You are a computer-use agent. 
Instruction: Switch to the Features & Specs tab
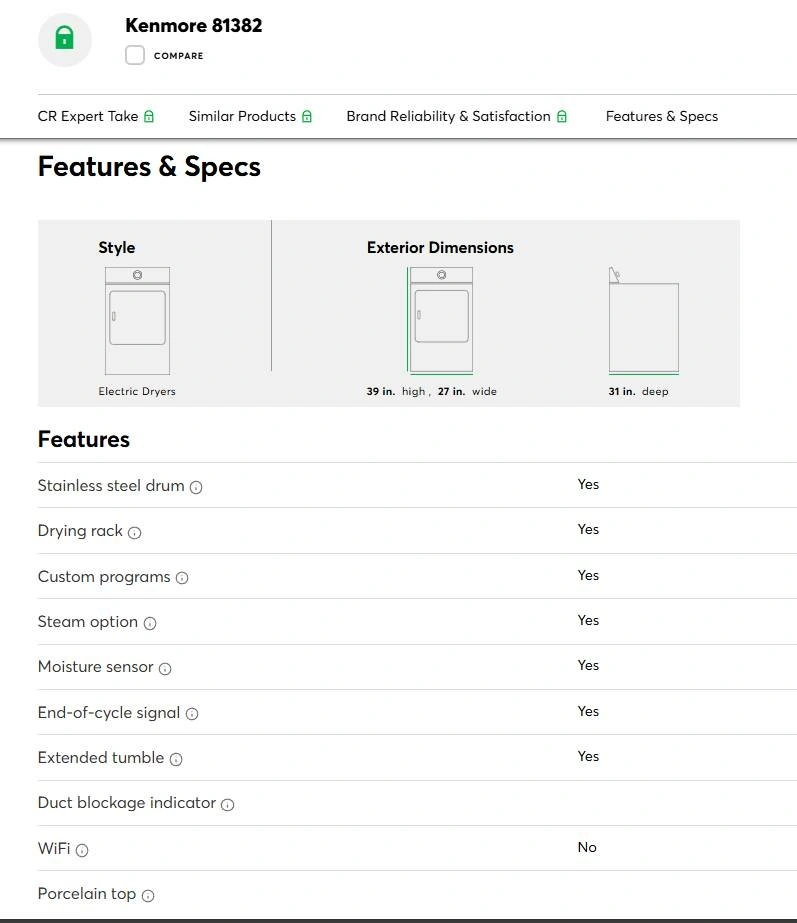[x=661, y=116]
